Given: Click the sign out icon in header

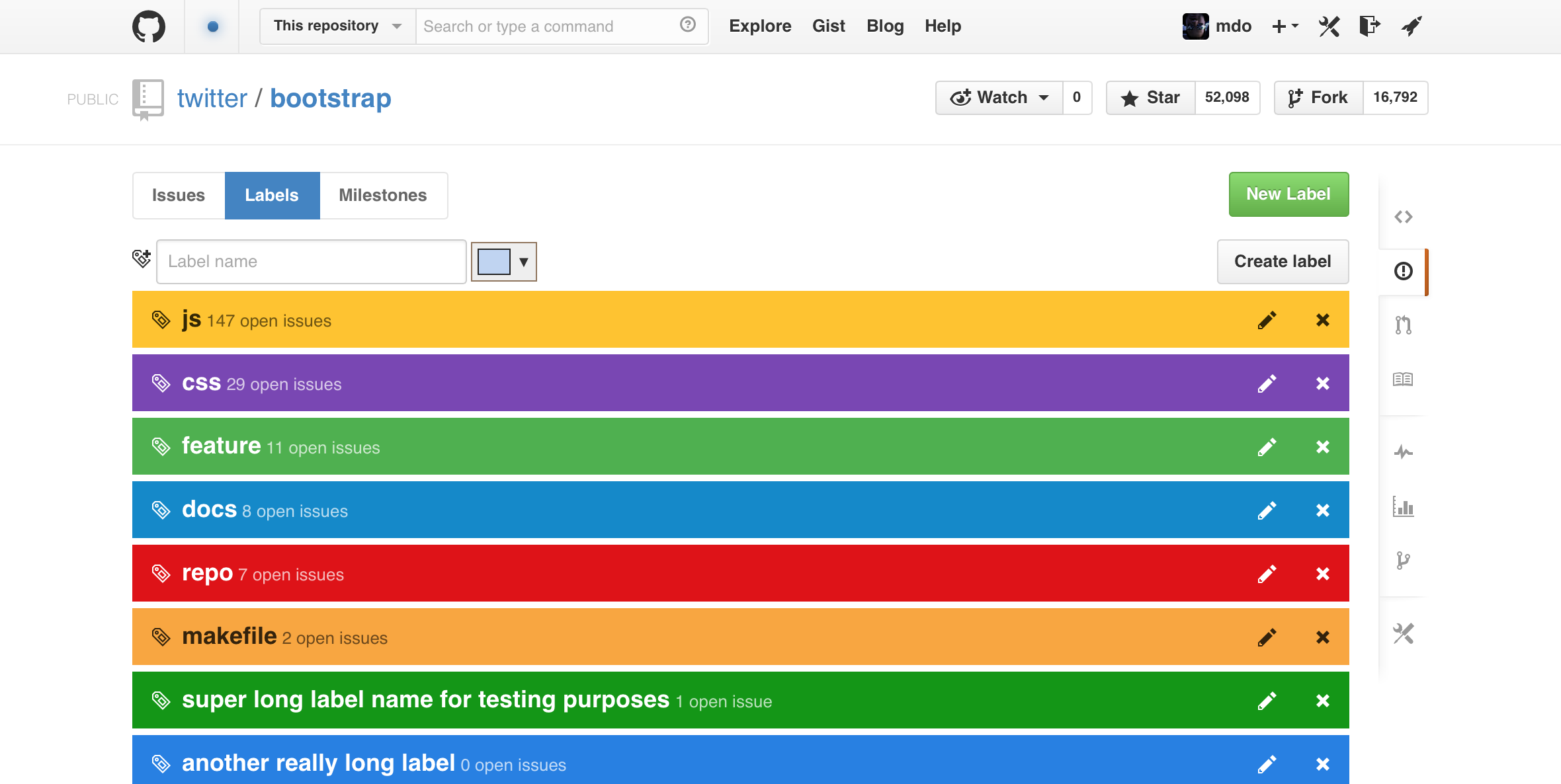Looking at the screenshot, I should (x=1369, y=26).
